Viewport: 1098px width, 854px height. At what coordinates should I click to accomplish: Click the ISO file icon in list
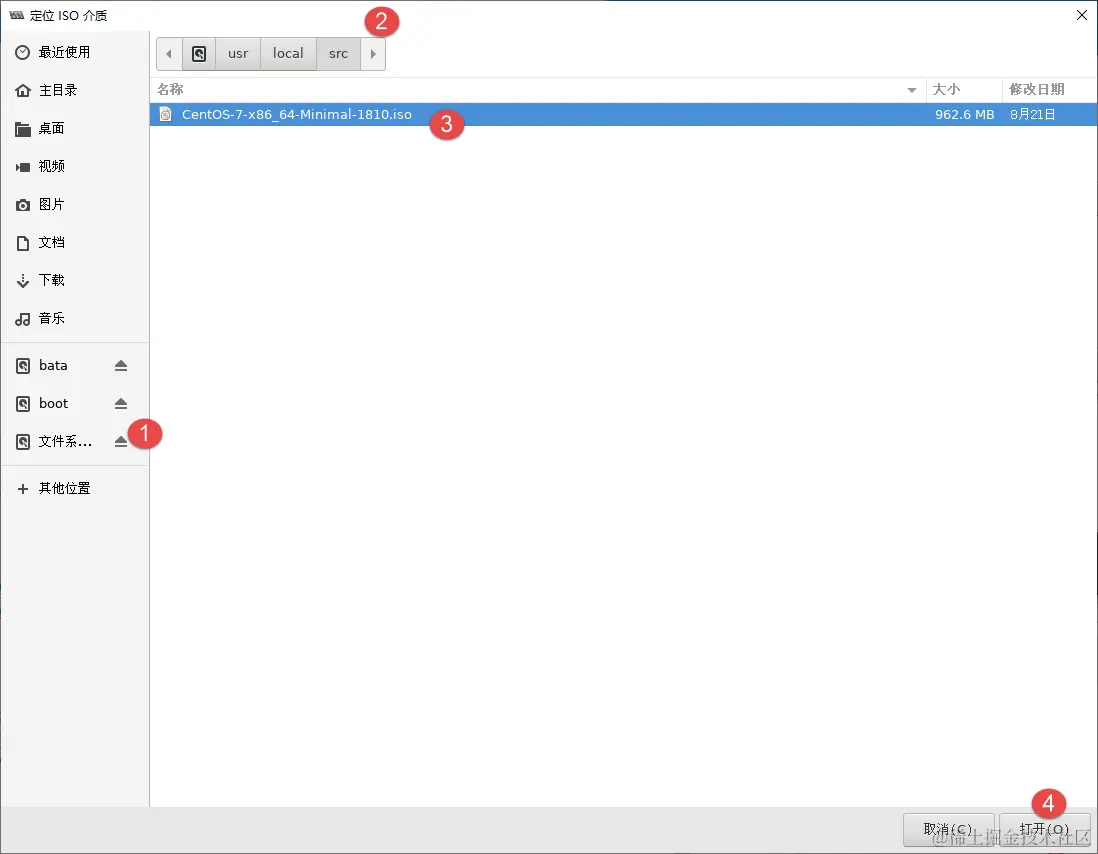click(165, 115)
